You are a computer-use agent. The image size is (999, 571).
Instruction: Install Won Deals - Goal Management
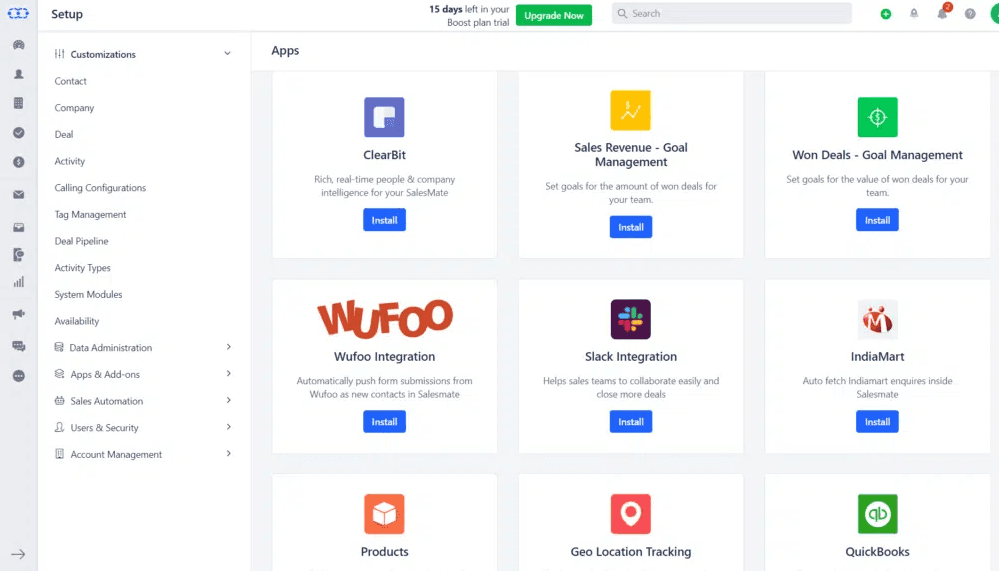tap(877, 220)
